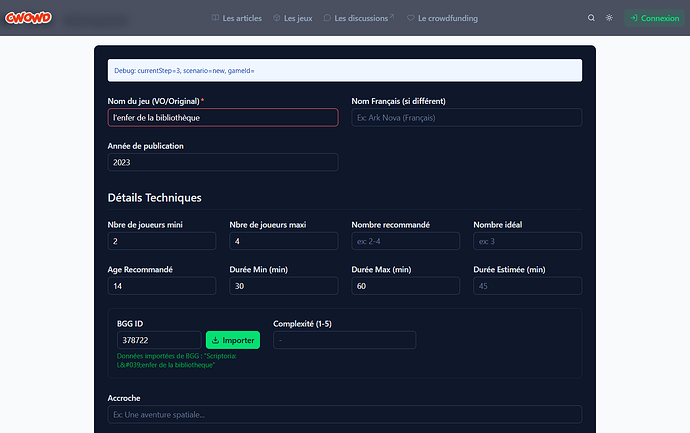
Task: Focus the Nombre idéal field
Action: (x=527, y=242)
